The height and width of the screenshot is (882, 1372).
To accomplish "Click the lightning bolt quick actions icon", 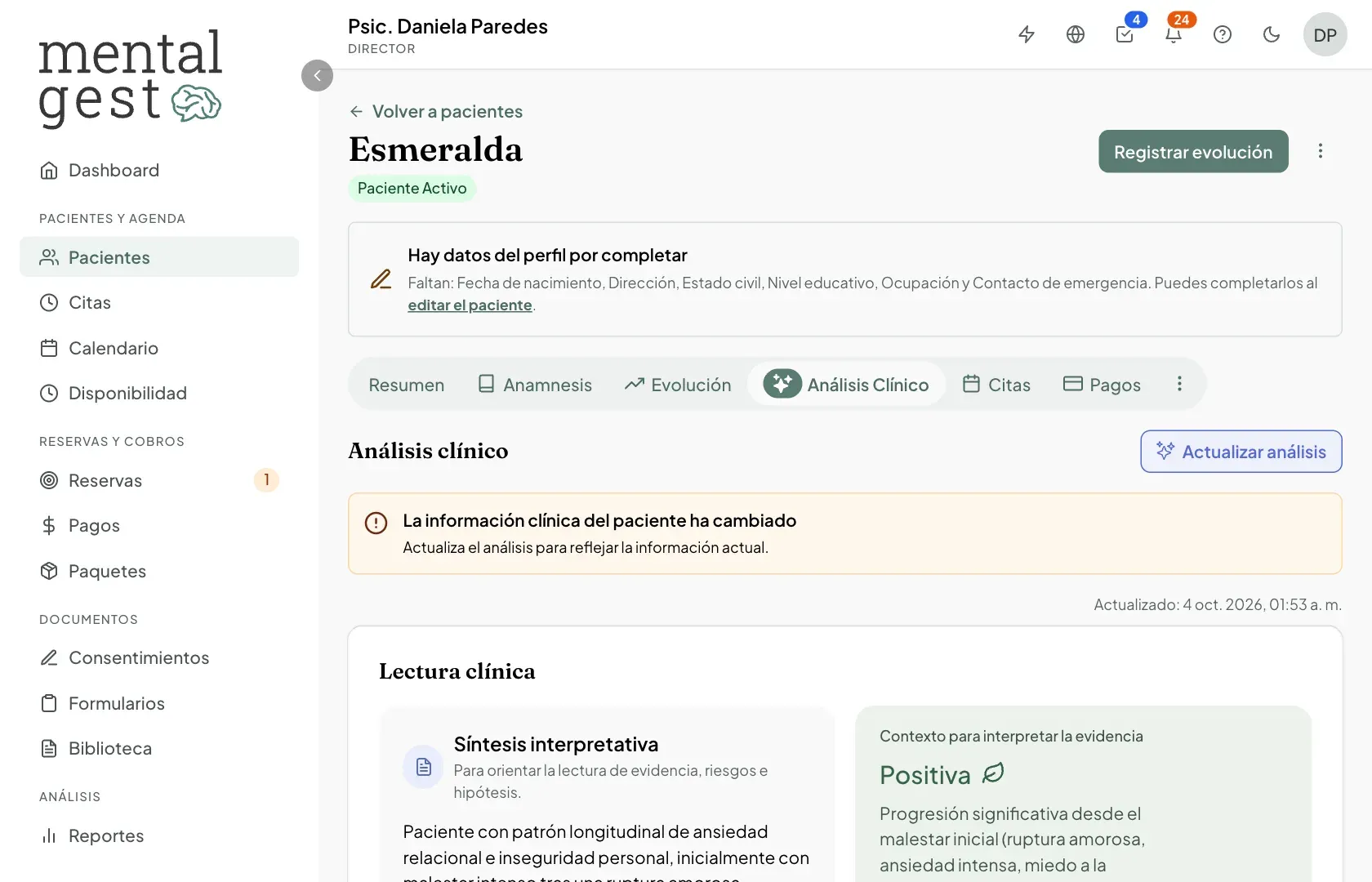I will pos(1027,34).
